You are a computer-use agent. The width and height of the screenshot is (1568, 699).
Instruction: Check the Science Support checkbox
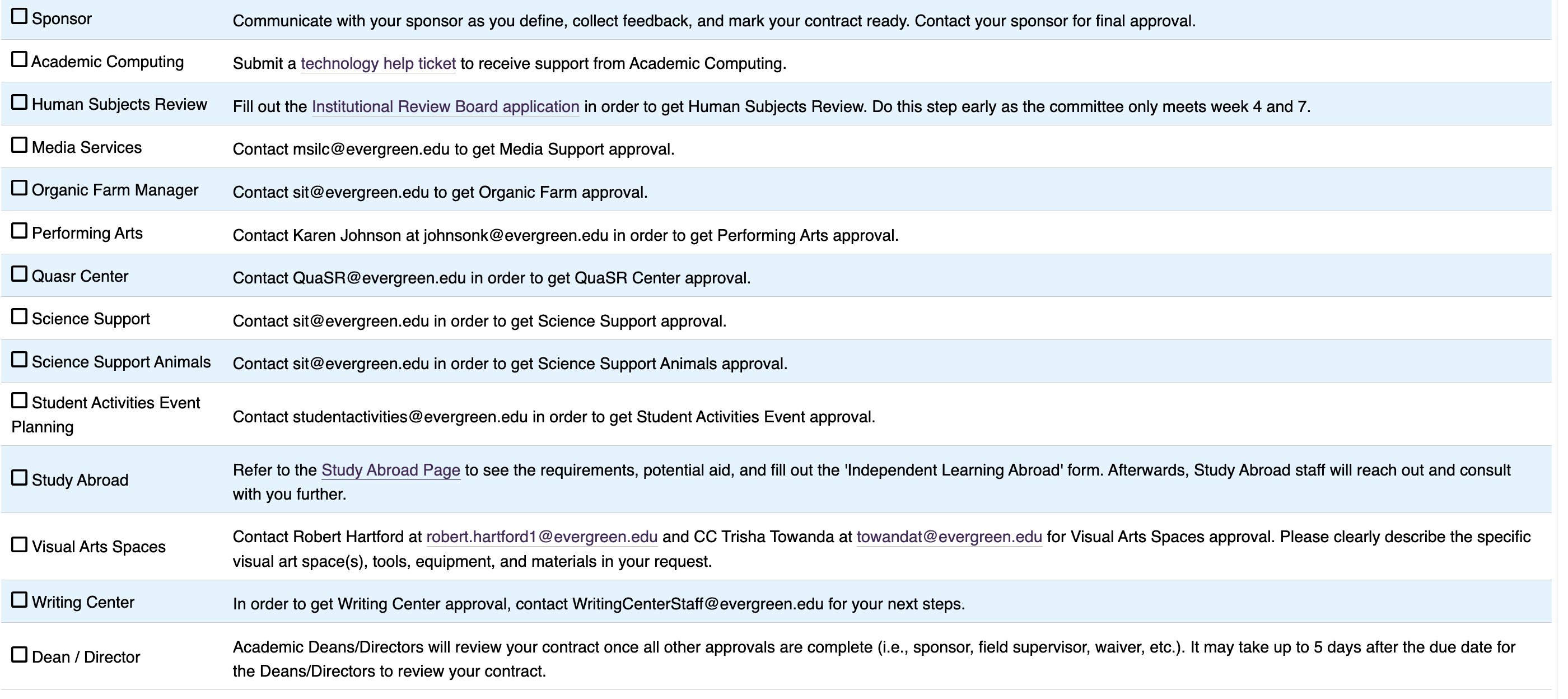click(x=20, y=317)
